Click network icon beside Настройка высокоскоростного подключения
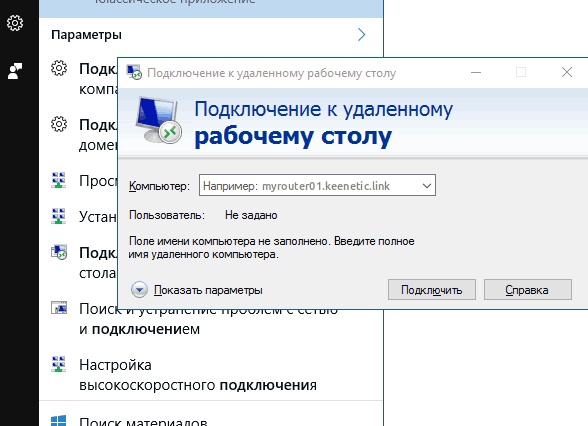Screen dimensions: 588x426 pyautogui.click(x=58, y=364)
